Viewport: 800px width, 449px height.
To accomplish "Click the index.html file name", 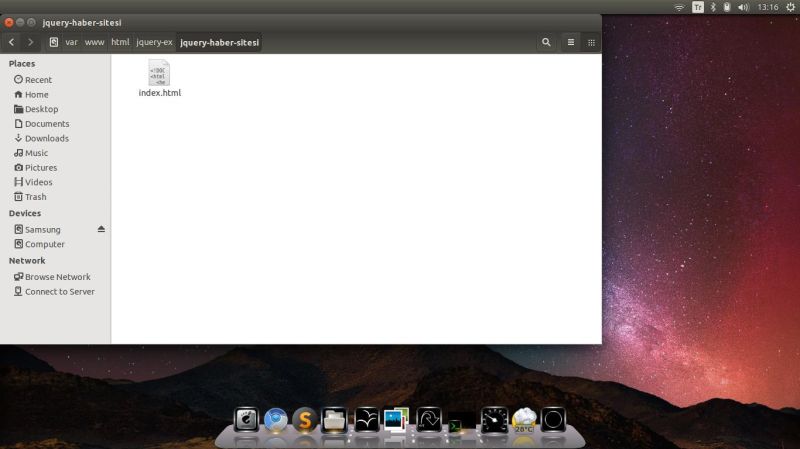I will pos(160,93).
